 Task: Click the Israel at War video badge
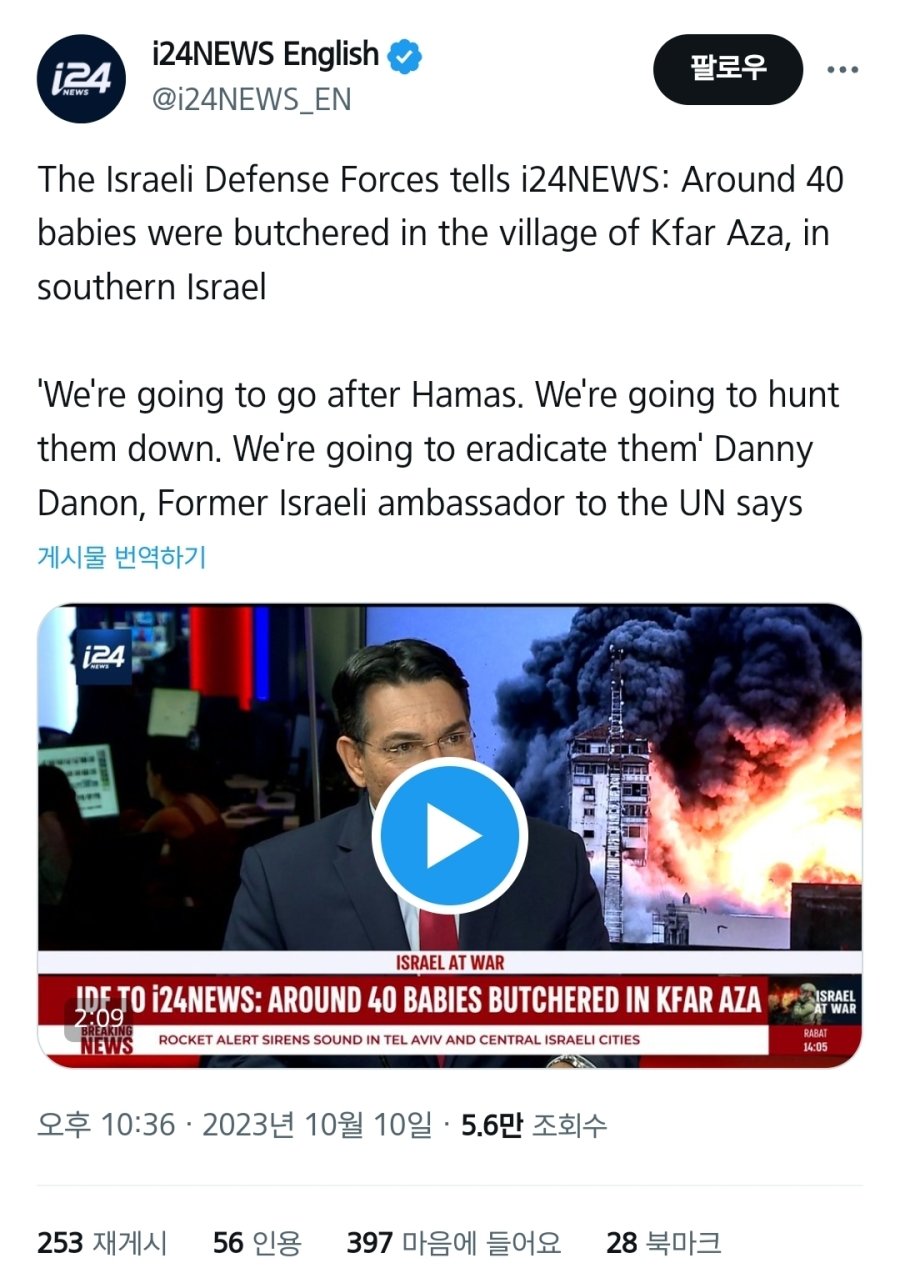[x=815, y=1003]
